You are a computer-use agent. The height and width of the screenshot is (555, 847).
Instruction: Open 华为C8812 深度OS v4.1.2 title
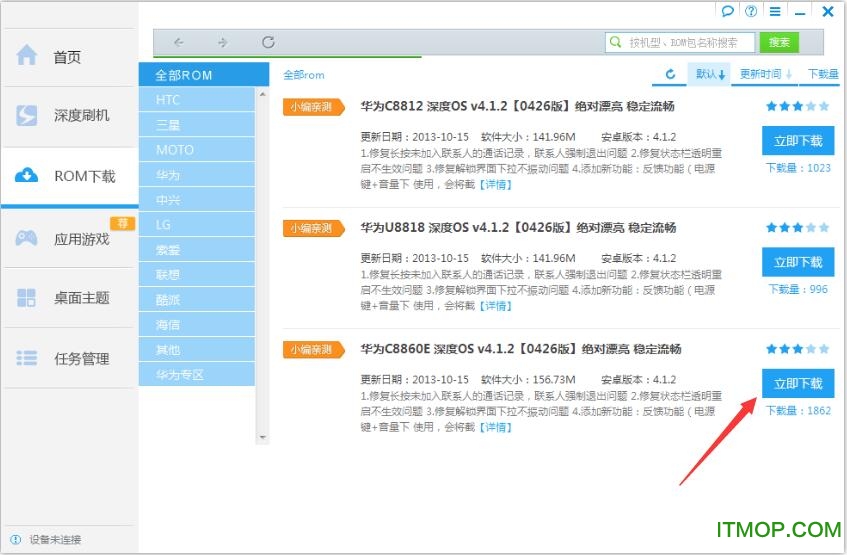[x=517, y=106]
